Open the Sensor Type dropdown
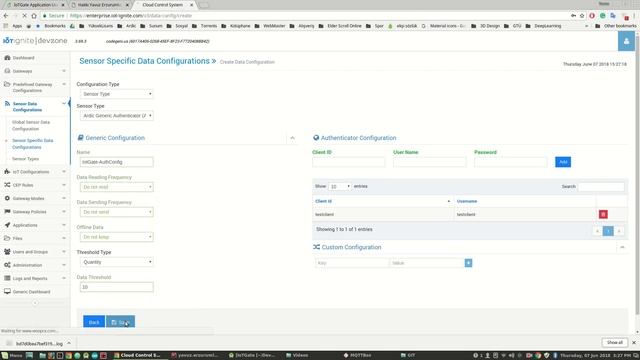 click(117, 116)
